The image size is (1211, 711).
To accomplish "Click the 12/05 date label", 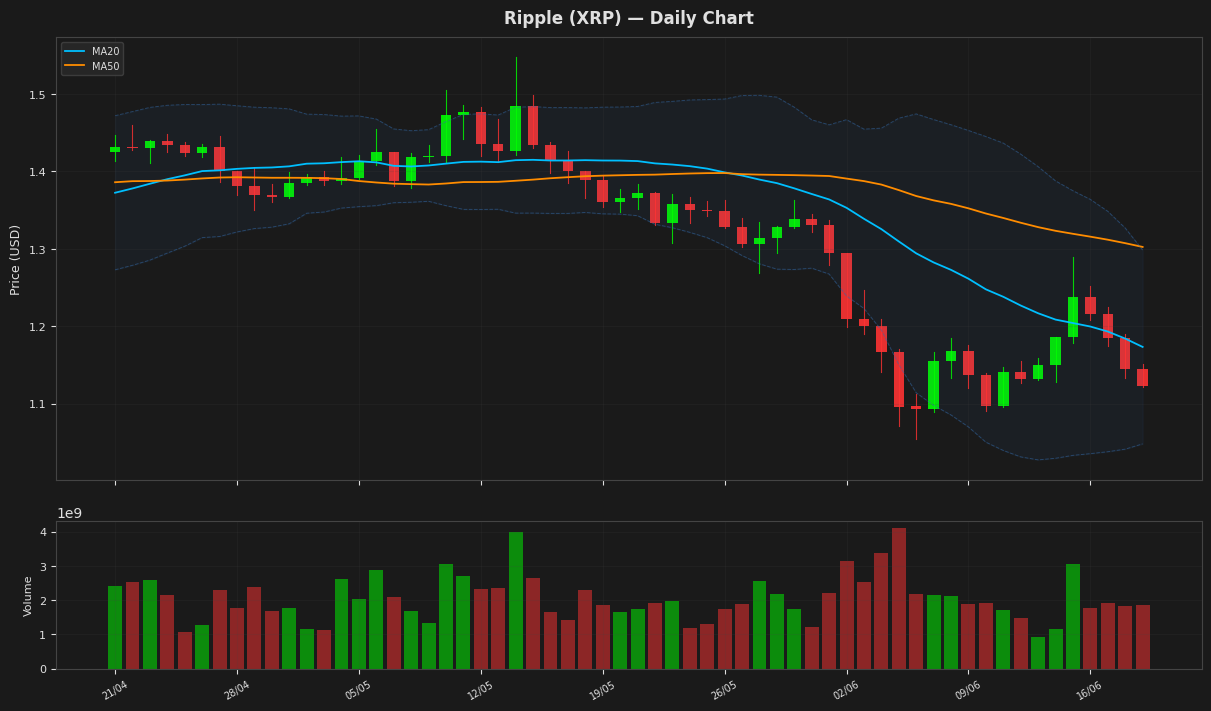I will click(x=481, y=690).
